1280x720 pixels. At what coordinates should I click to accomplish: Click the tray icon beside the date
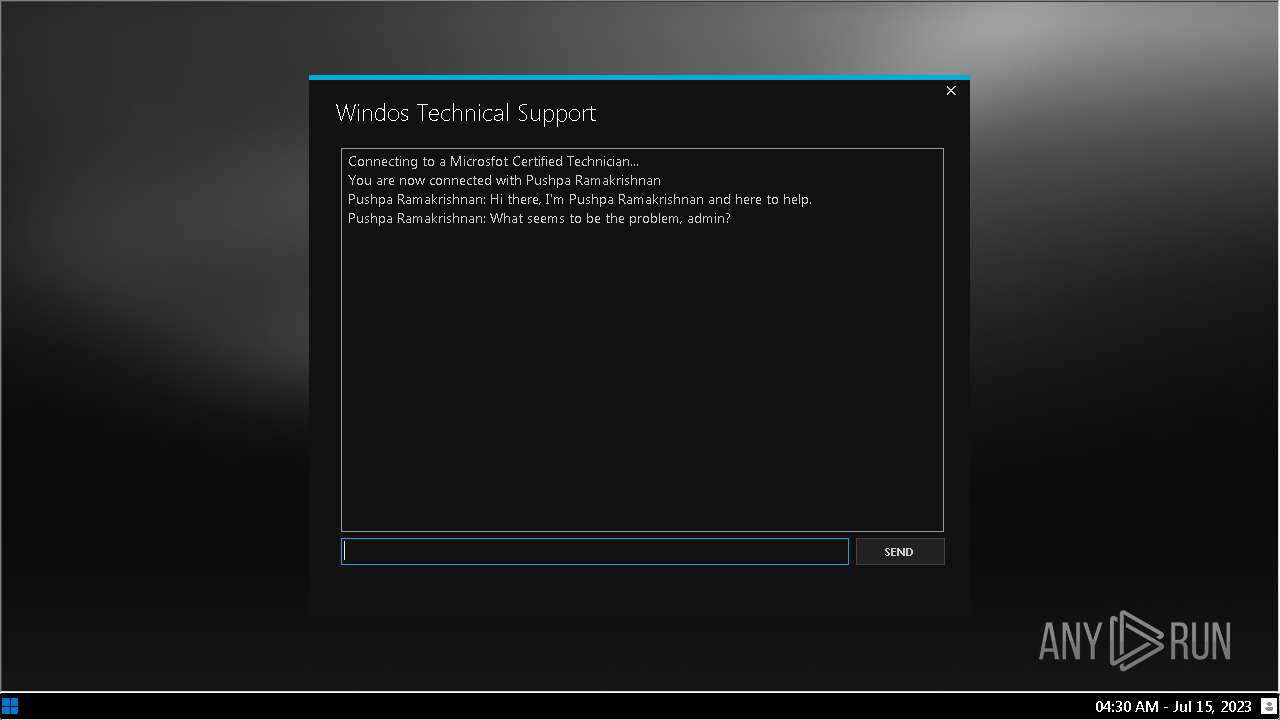(1268, 706)
